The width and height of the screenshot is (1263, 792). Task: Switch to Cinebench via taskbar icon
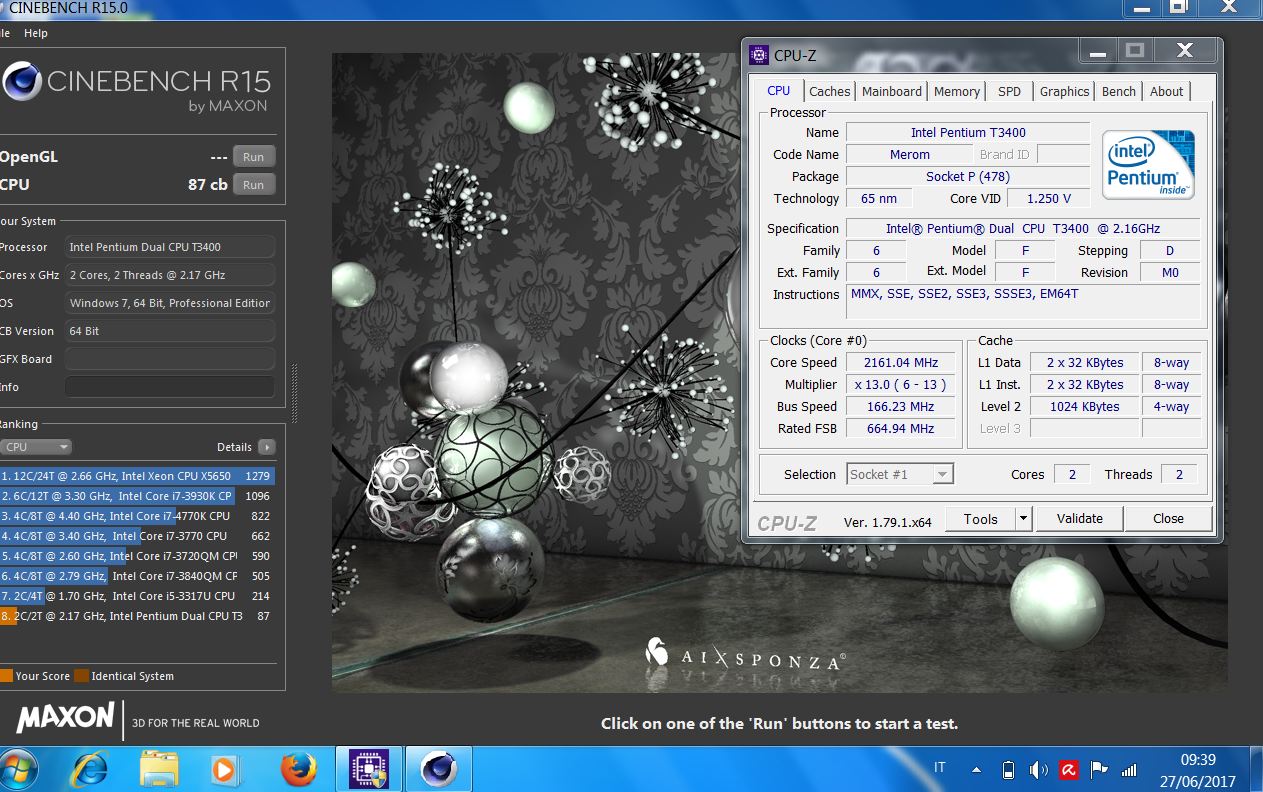click(x=438, y=769)
